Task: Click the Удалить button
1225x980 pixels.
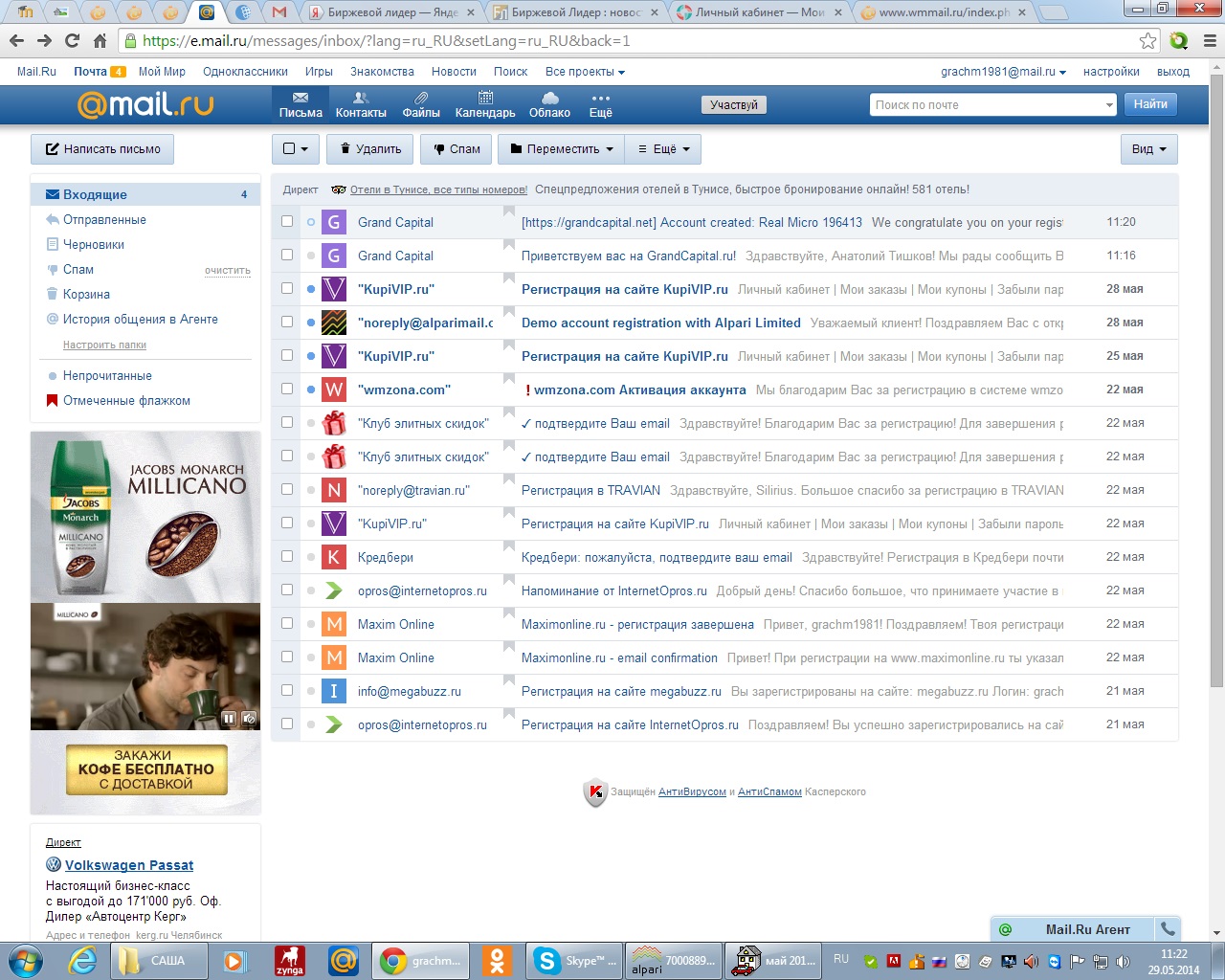Action: coord(370,149)
